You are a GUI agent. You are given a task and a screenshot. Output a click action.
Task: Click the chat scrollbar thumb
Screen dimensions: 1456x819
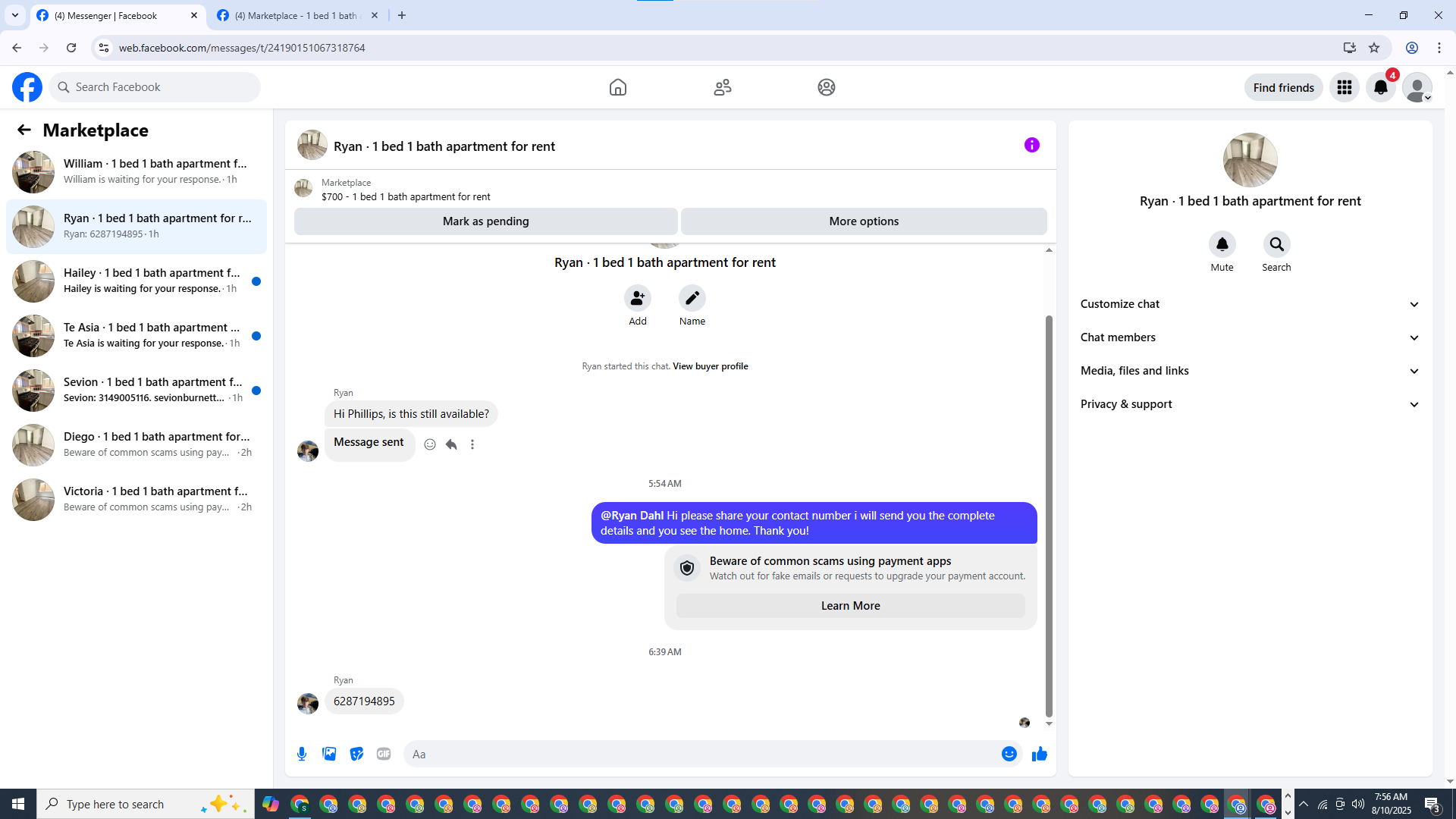1049,516
